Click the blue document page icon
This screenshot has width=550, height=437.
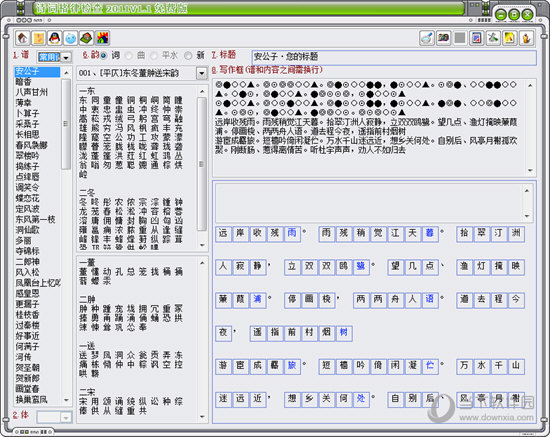click(476, 38)
